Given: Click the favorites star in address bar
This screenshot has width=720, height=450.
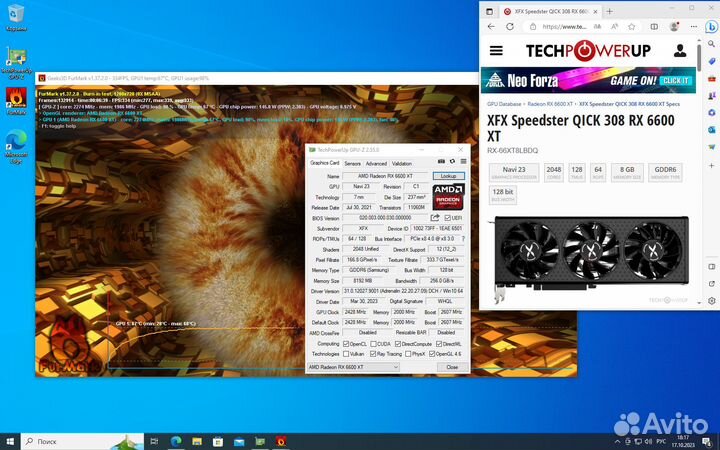Looking at the screenshot, I should pos(632,27).
